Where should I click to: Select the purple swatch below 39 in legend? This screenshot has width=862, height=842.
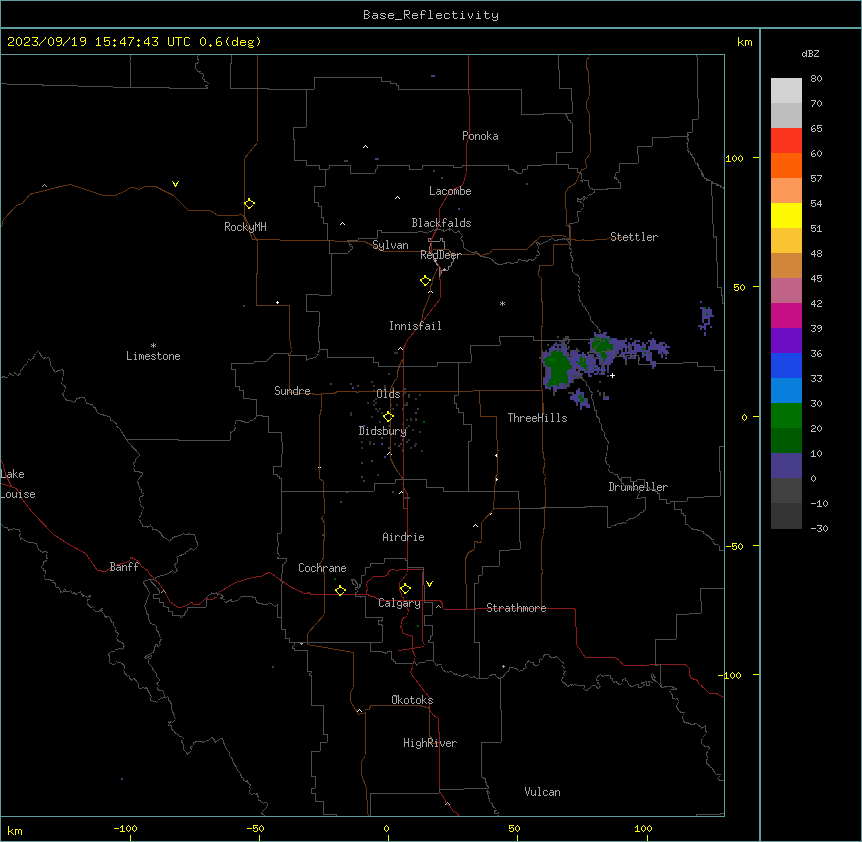786,341
